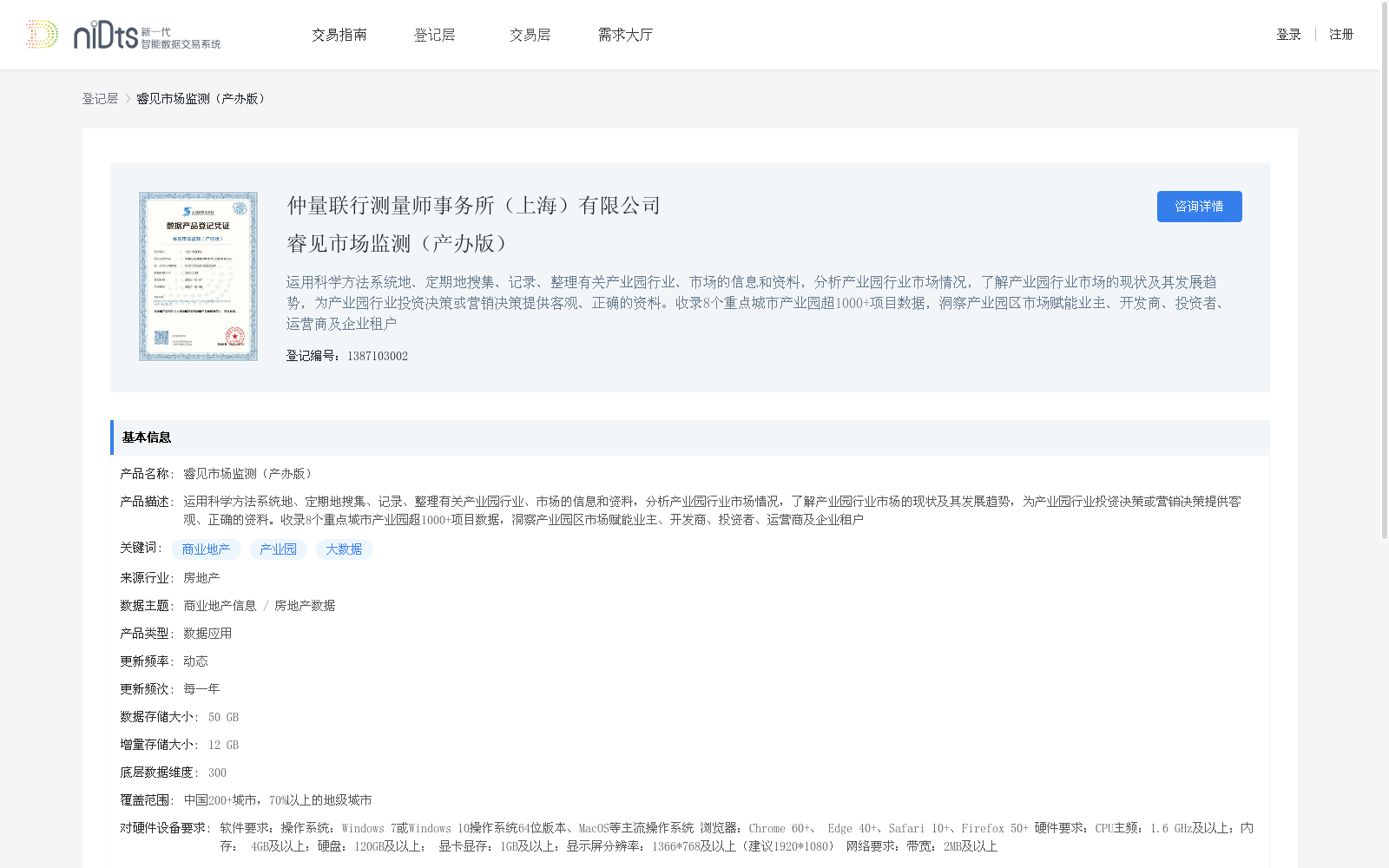Click the 300 data dimension value
1389x868 pixels.
(x=217, y=773)
